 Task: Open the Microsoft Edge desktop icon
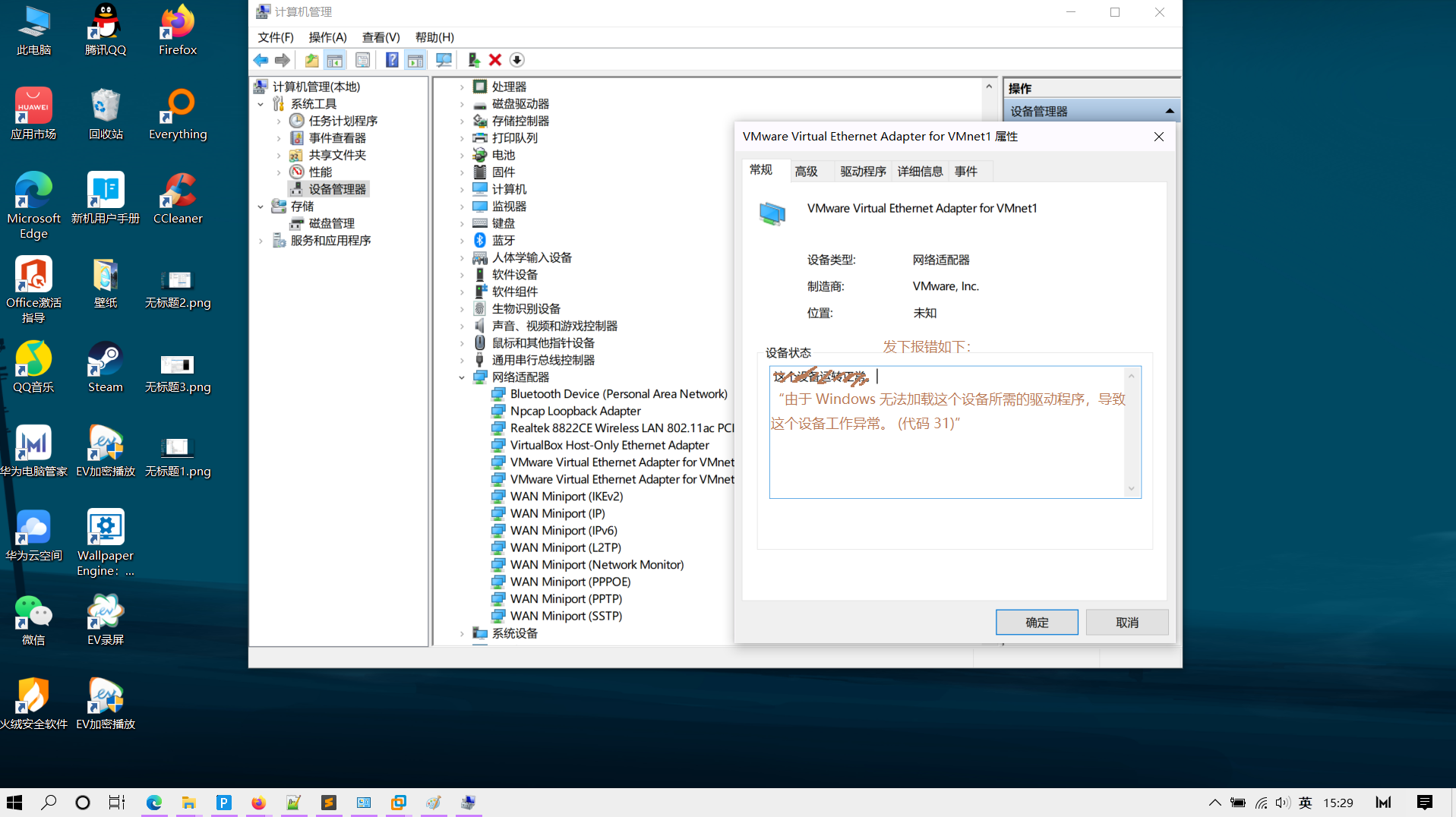pos(33,207)
